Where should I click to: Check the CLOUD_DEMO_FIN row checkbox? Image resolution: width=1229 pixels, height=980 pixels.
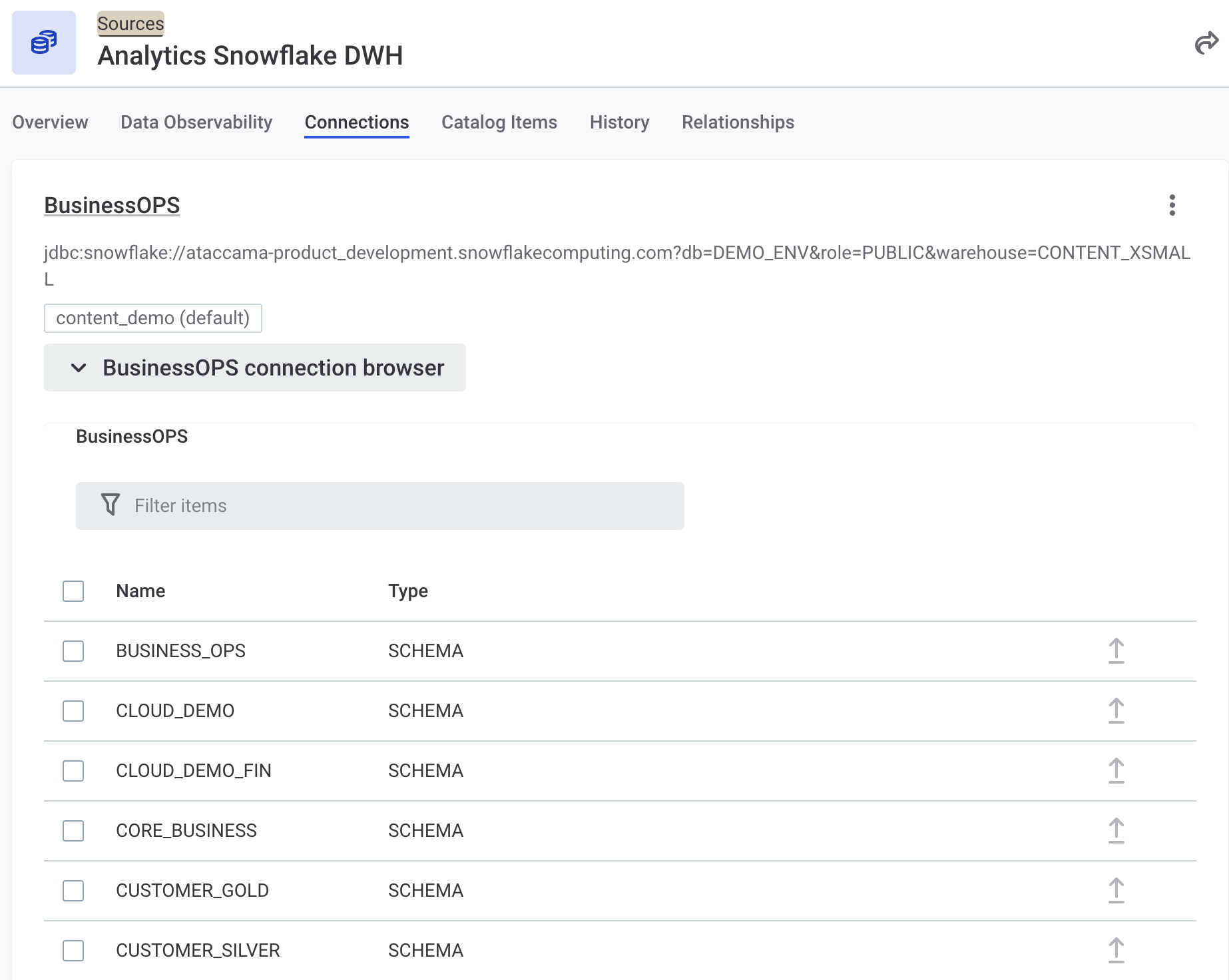point(73,771)
